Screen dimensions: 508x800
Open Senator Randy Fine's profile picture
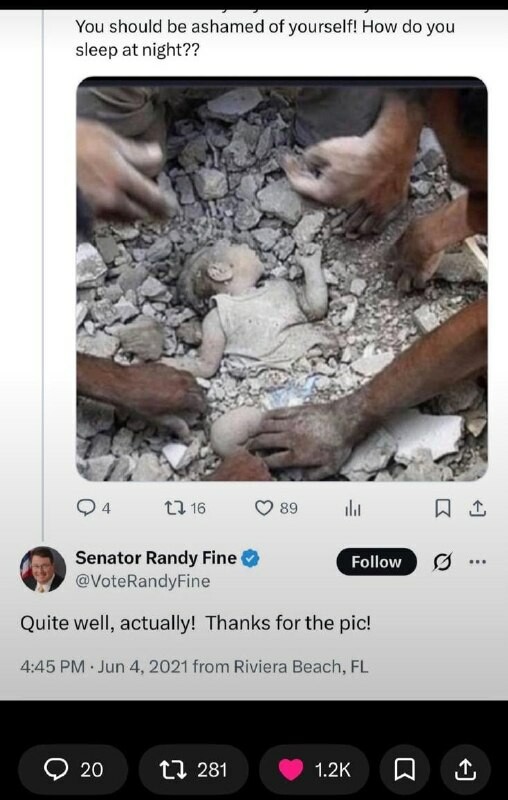click(x=43, y=569)
